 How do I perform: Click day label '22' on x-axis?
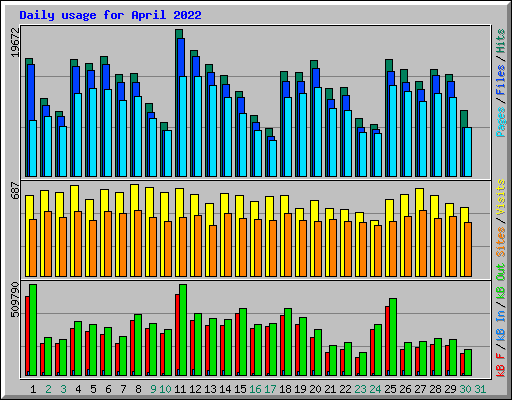coord(345,389)
